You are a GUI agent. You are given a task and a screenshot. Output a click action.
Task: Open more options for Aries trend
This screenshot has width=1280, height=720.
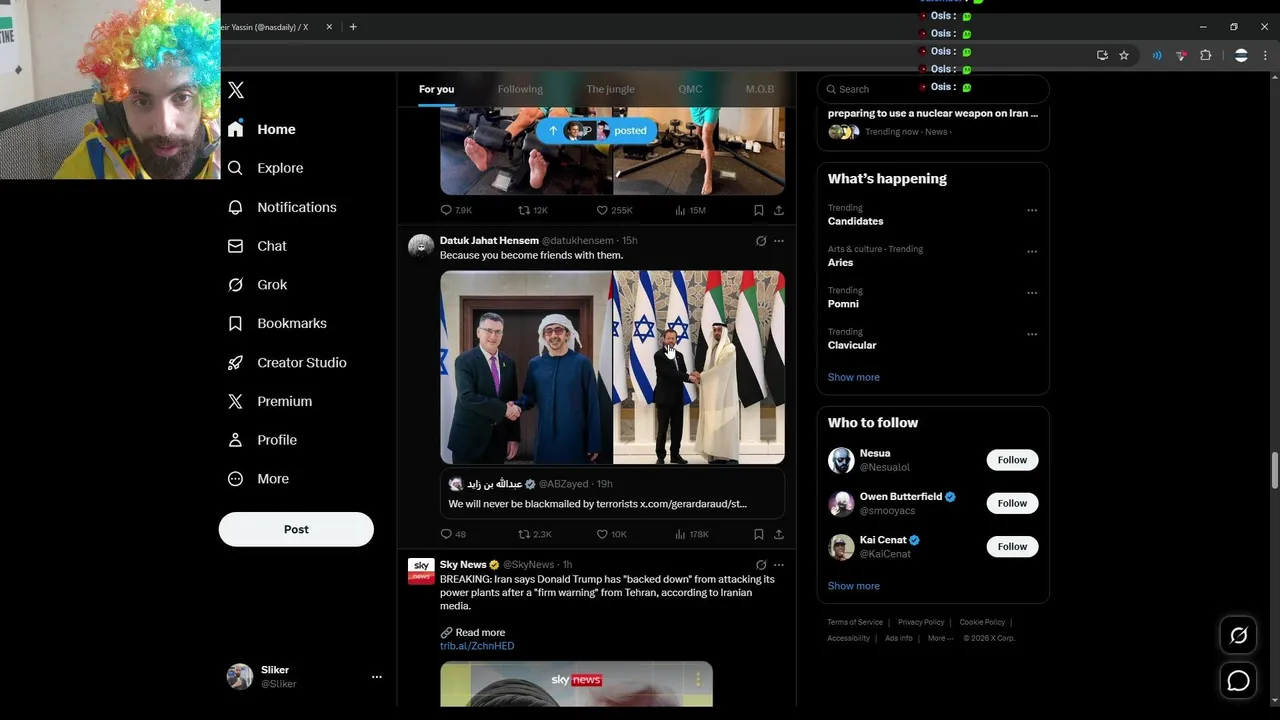tap(1032, 251)
